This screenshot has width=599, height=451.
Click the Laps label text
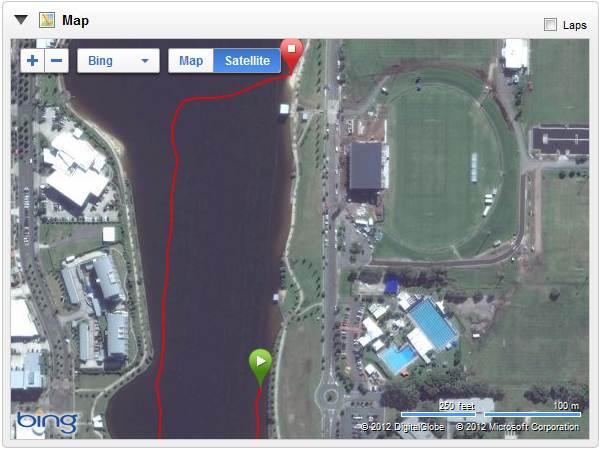575,25
